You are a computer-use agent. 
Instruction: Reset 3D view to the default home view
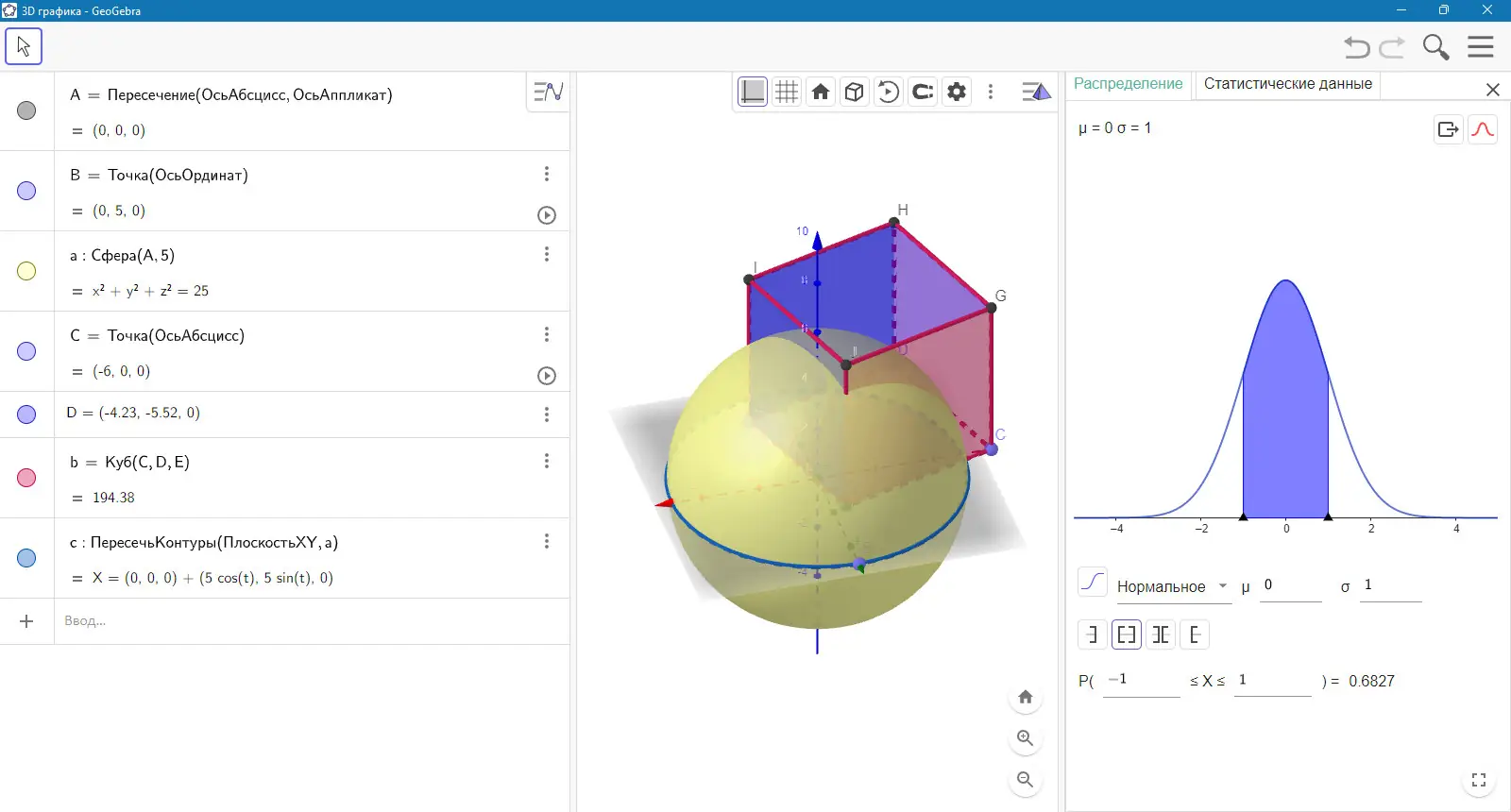click(821, 92)
